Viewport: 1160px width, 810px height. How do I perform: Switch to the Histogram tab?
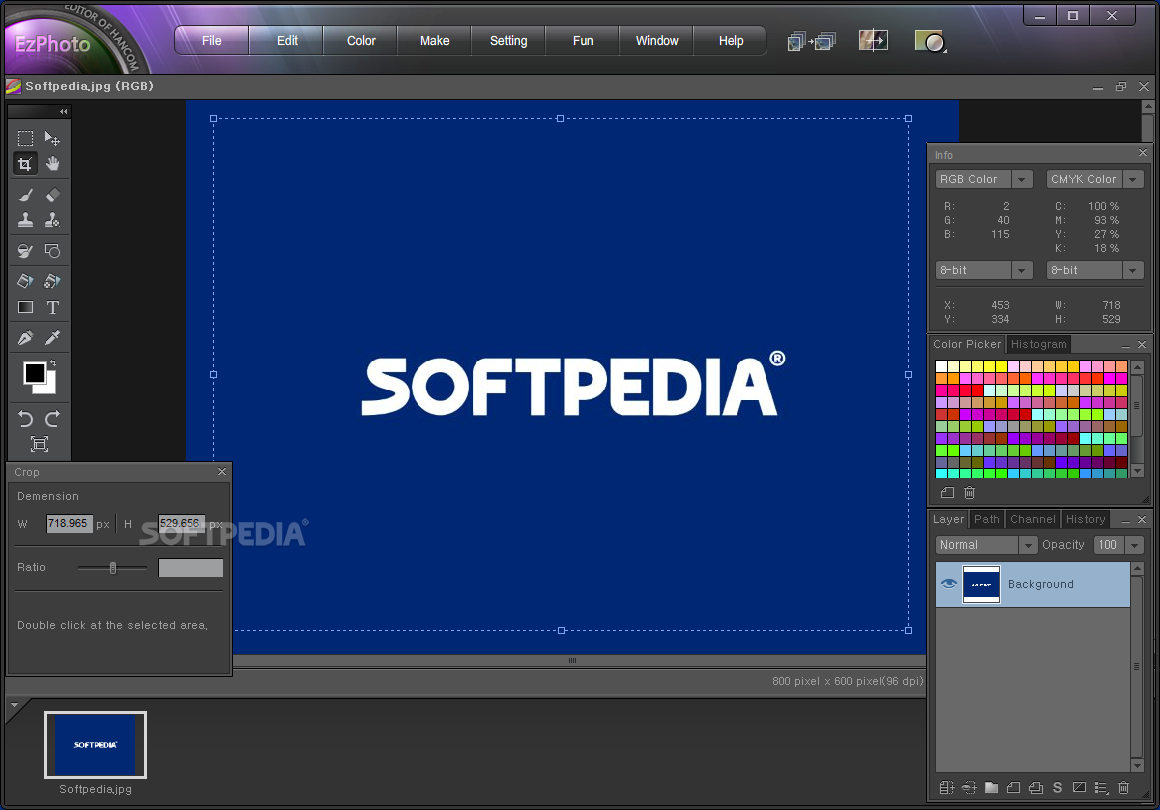point(1039,344)
